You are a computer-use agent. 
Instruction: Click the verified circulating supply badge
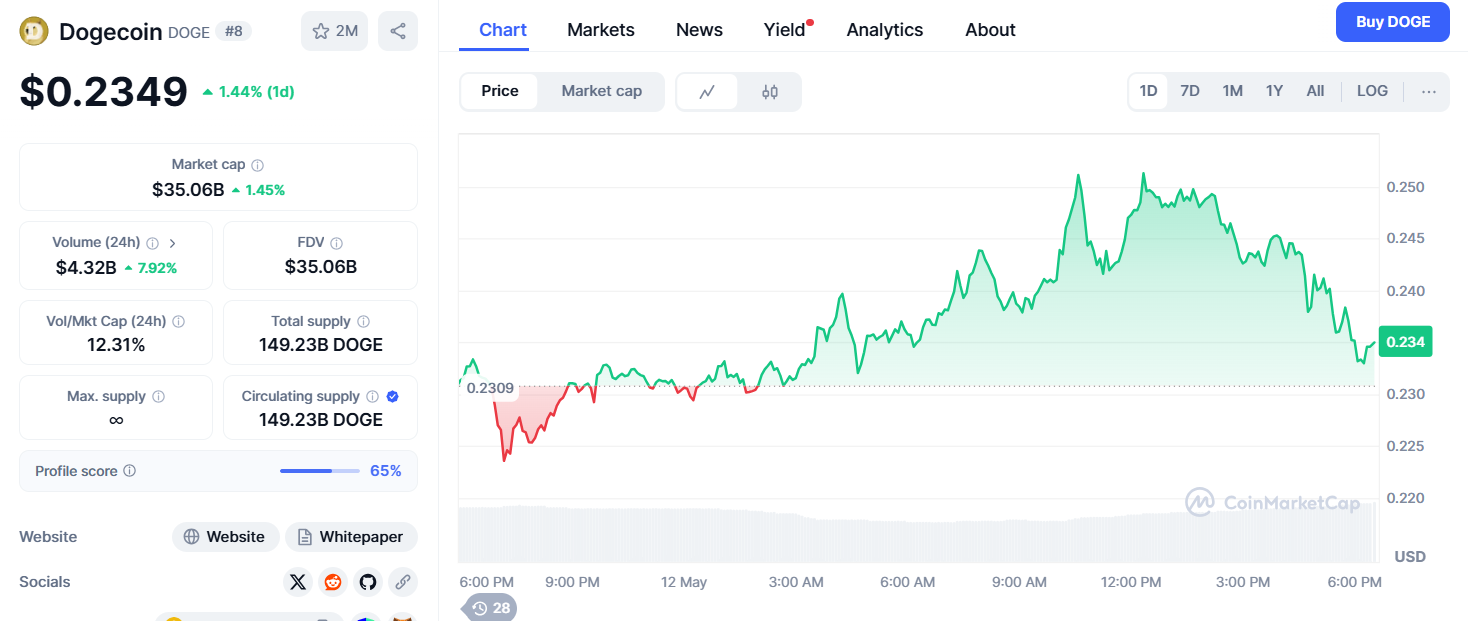(x=393, y=397)
